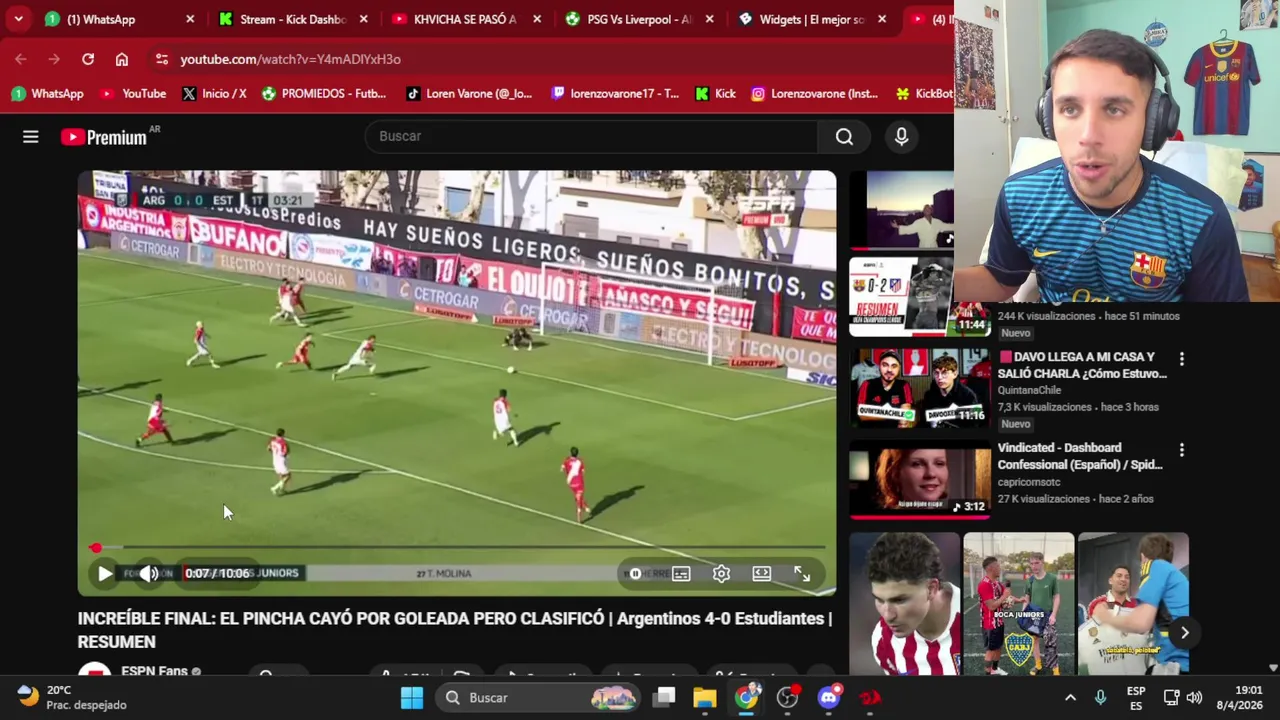Go back in browser history
1280x720 pixels.
click(x=21, y=59)
